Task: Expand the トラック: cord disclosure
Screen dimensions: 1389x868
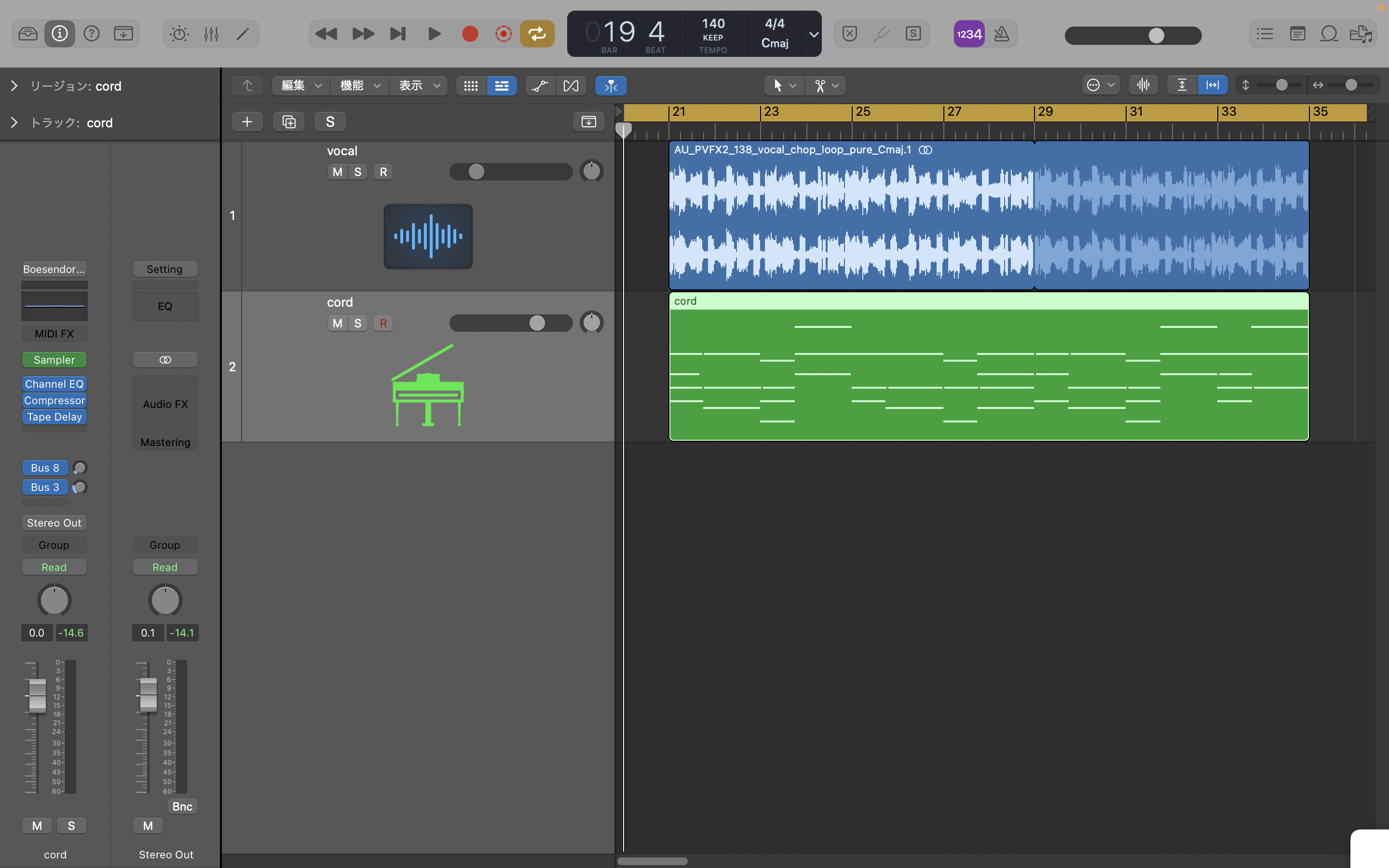Action: [x=14, y=123]
